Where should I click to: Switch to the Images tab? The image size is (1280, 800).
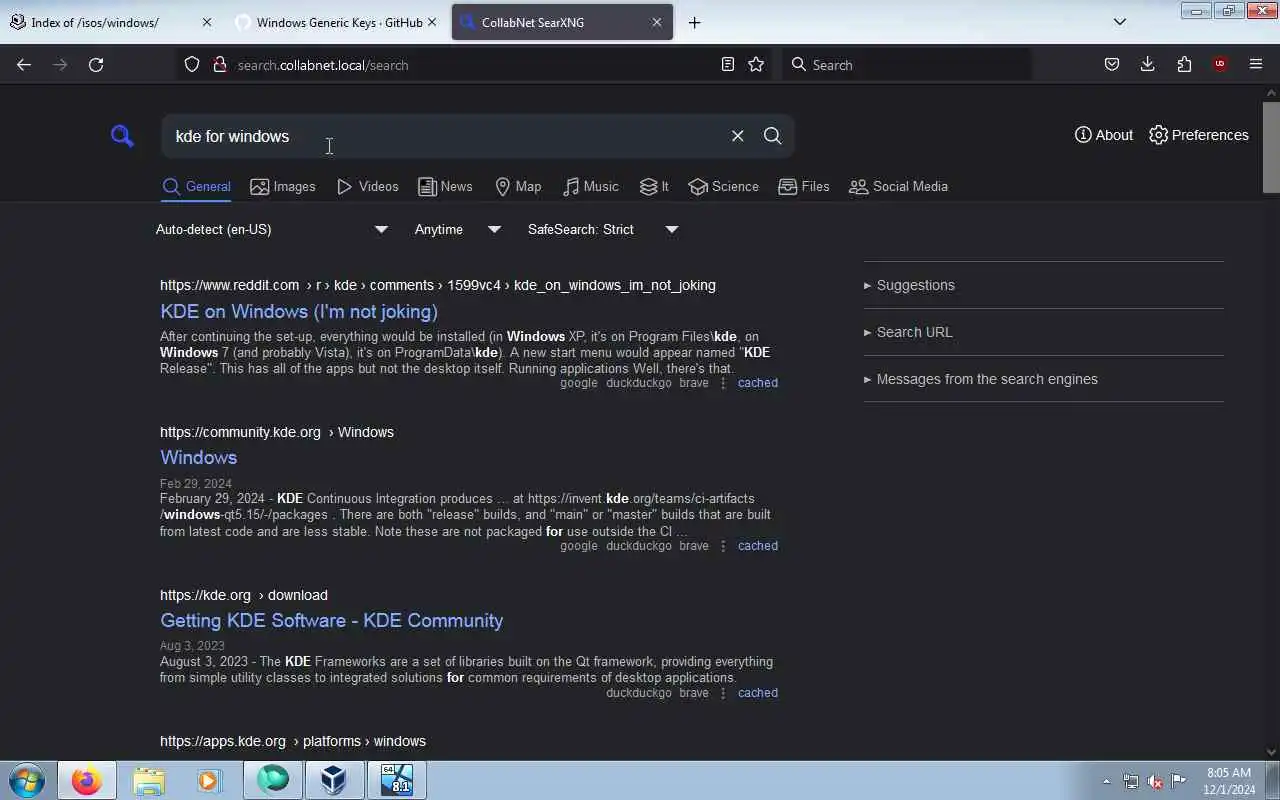(283, 186)
